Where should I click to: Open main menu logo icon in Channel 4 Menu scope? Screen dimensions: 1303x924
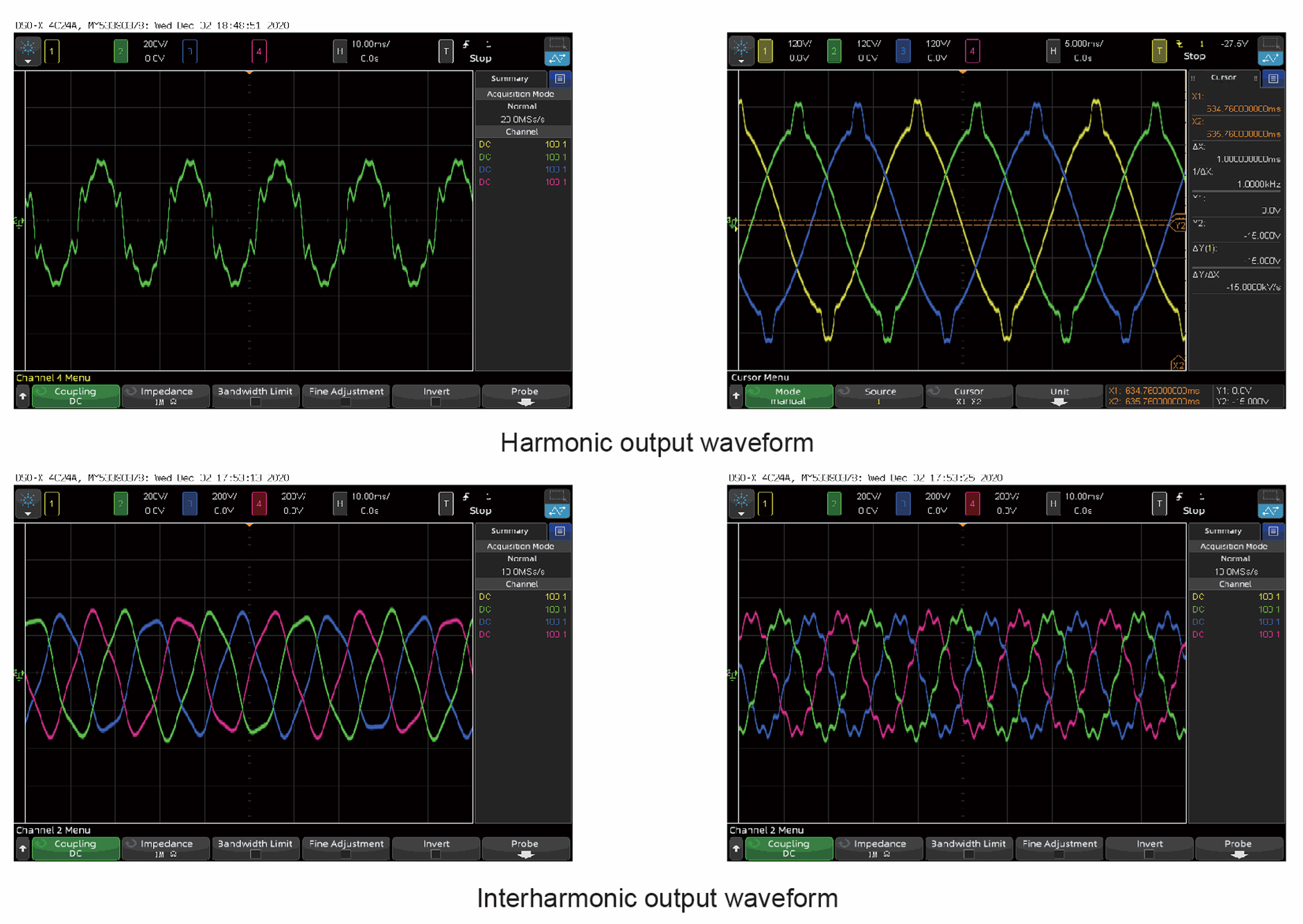point(28,51)
